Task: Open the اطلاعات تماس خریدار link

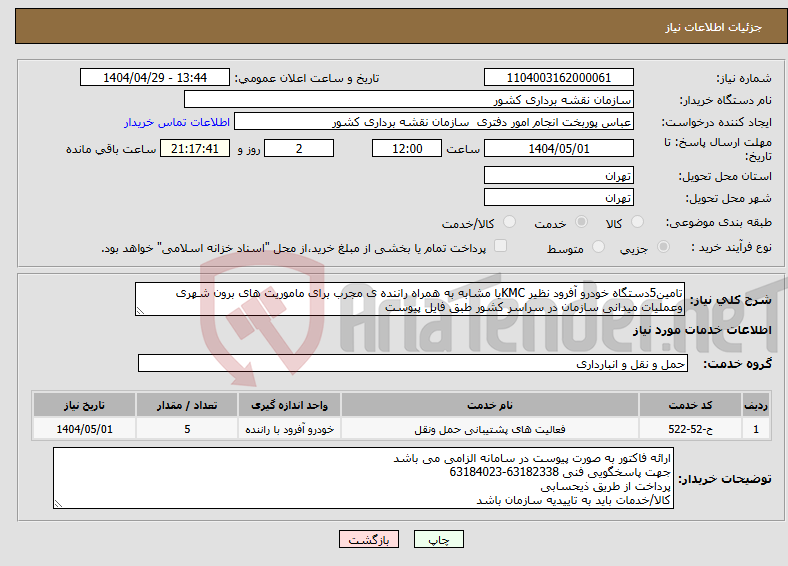Action: (177, 122)
